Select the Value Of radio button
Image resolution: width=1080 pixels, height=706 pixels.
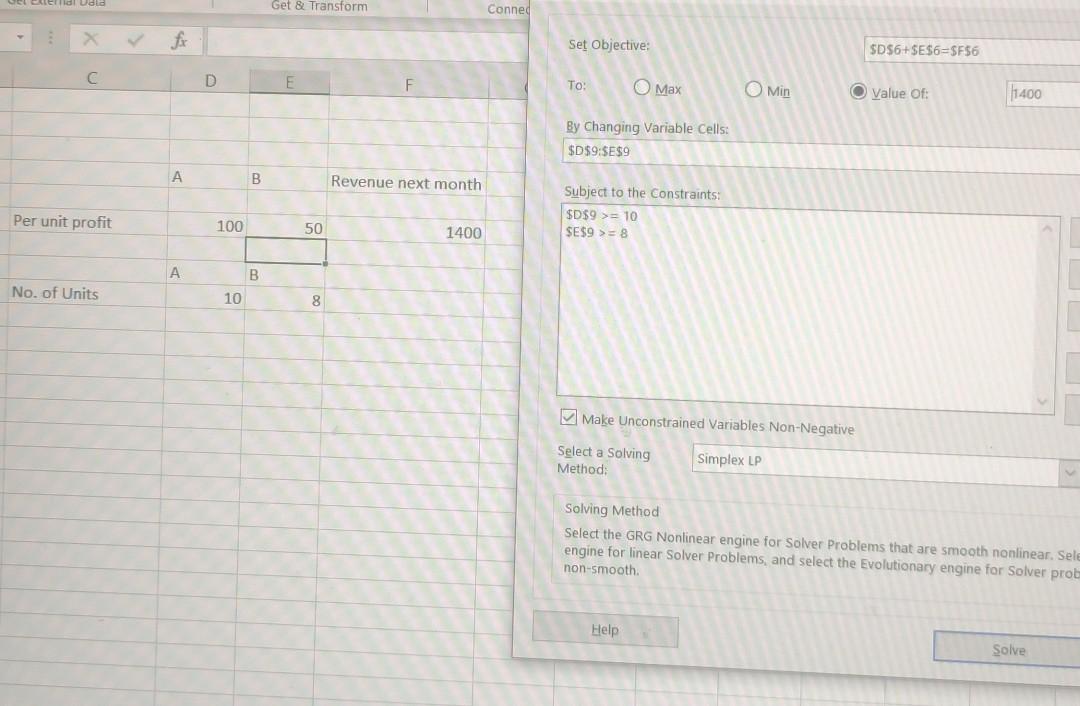[x=858, y=92]
